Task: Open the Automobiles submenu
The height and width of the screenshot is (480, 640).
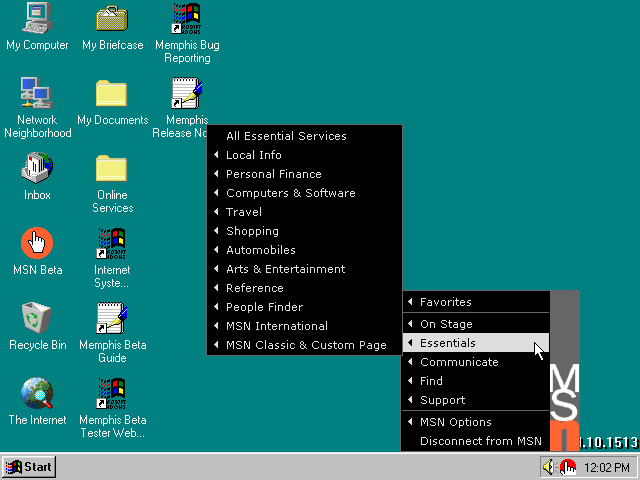Action: (304, 250)
